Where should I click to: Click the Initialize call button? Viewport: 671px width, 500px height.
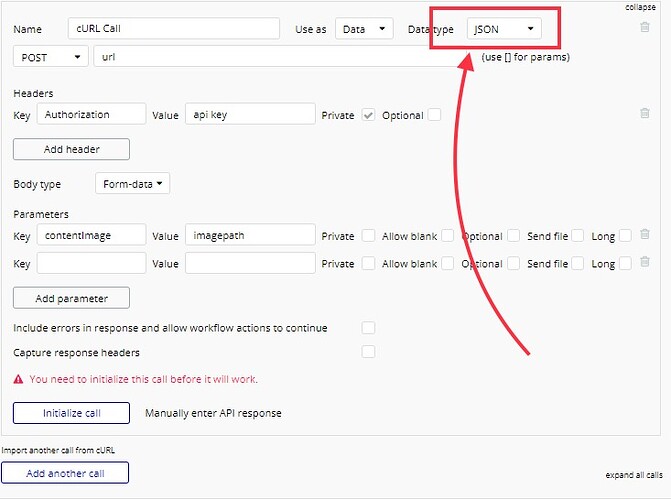[71, 413]
